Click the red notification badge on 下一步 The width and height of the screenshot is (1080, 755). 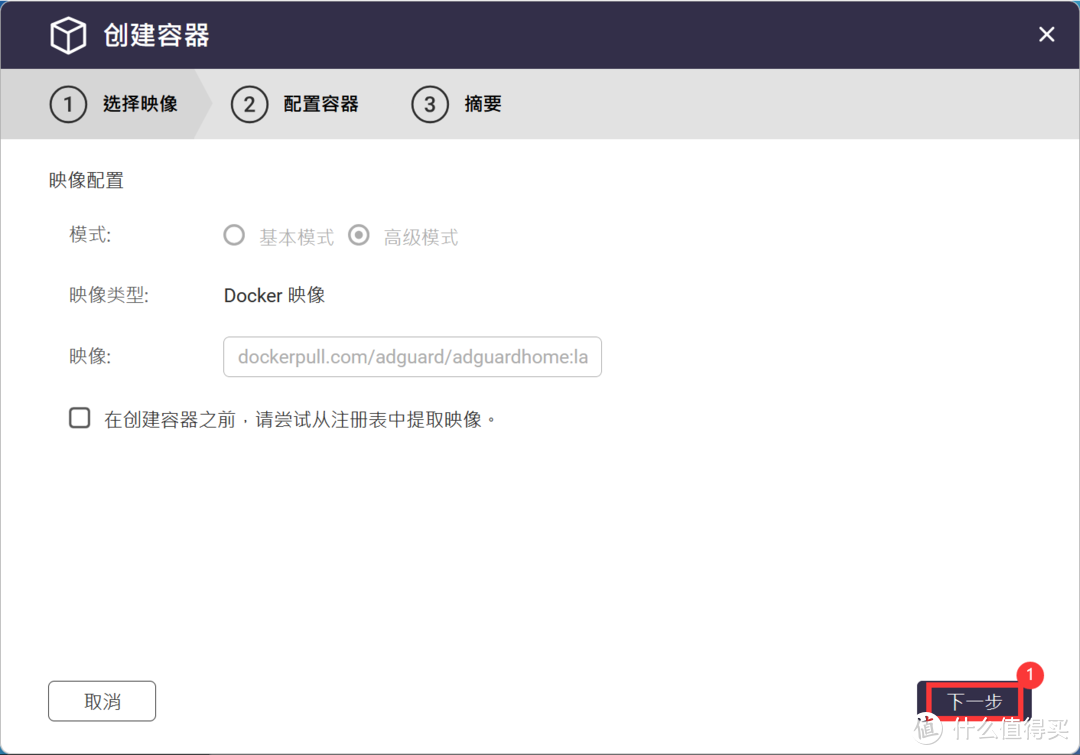tap(1030, 675)
